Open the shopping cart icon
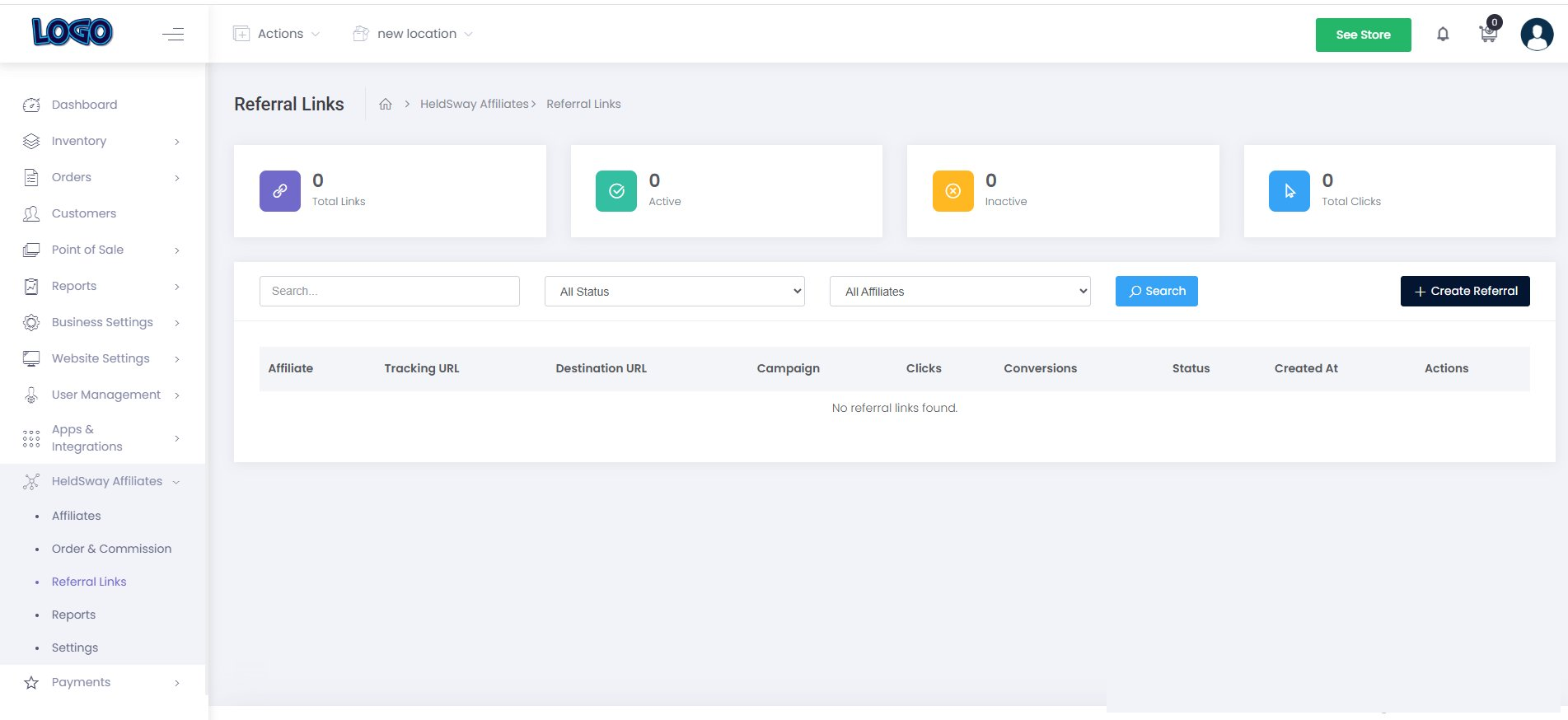This screenshot has width=1568, height=720. coord(1488,34)
